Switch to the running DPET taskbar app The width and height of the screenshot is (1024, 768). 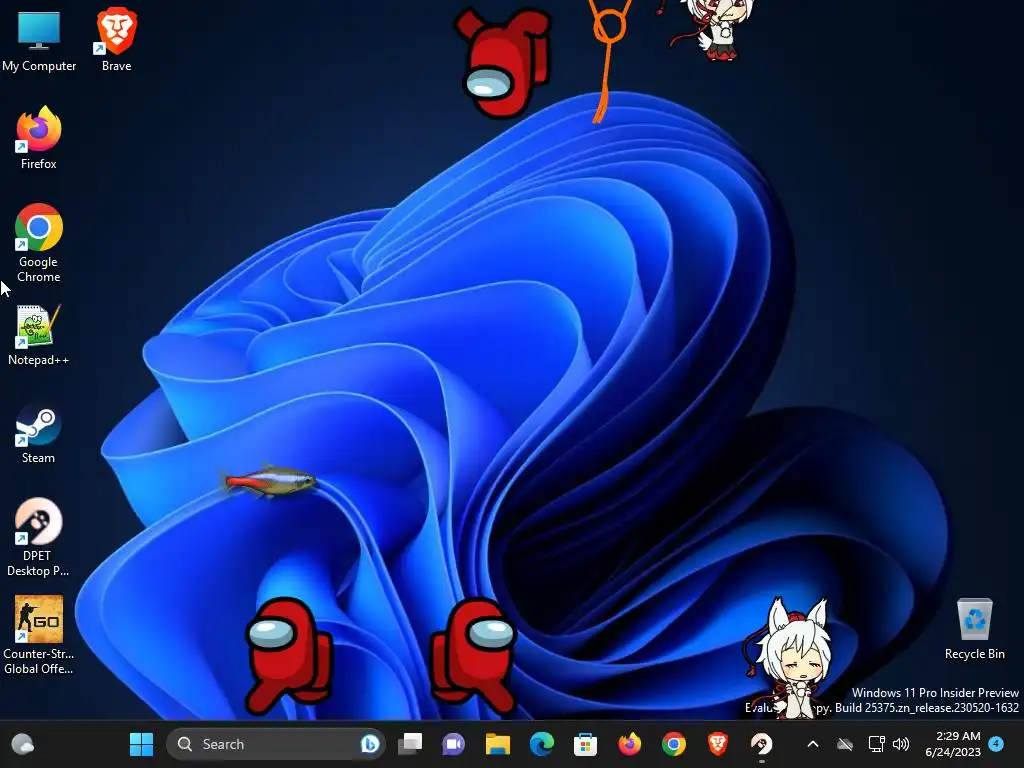[x=761, y=744]
